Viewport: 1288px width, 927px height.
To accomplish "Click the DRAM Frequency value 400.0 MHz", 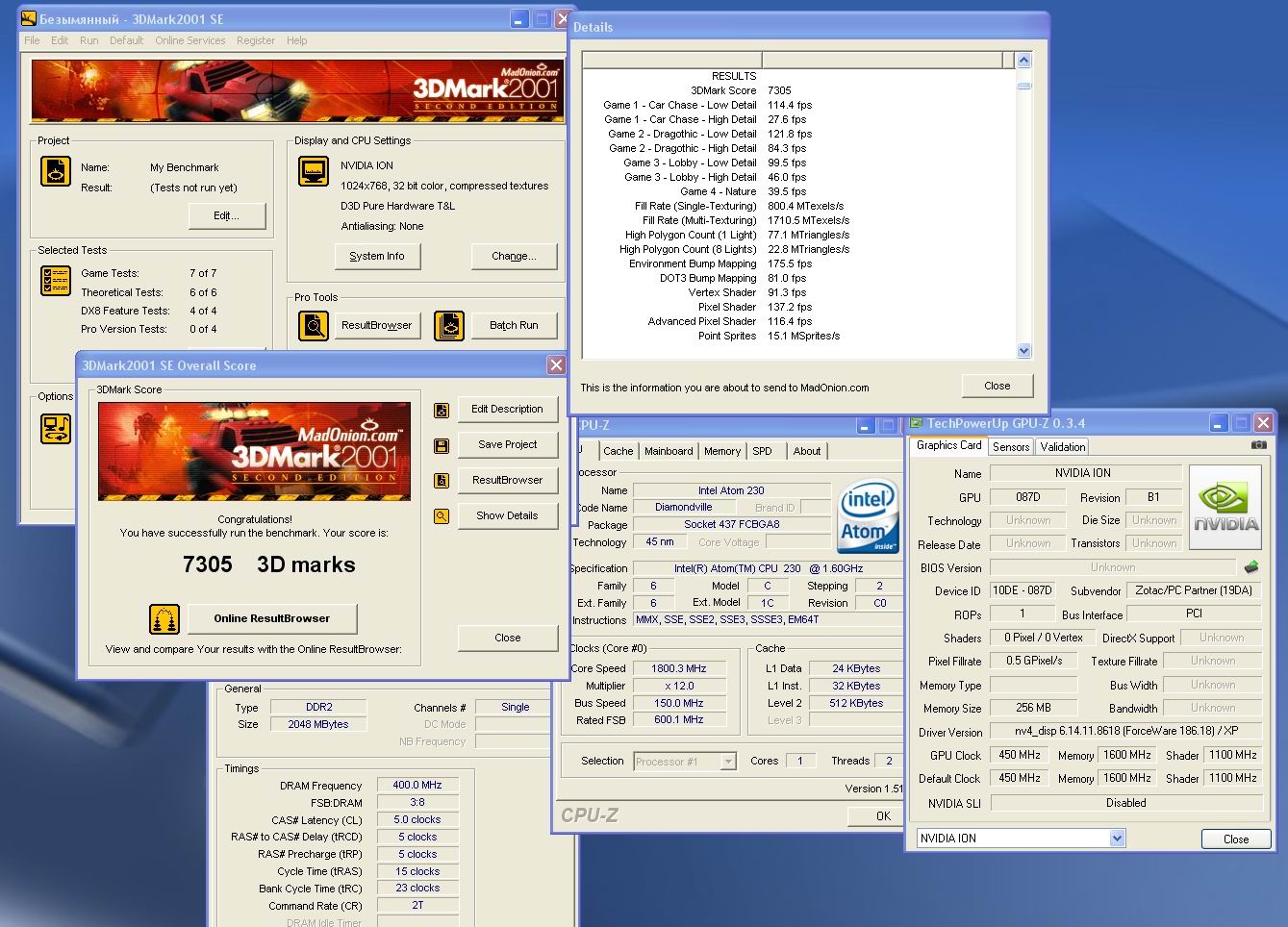I will (x=417, y=785).
